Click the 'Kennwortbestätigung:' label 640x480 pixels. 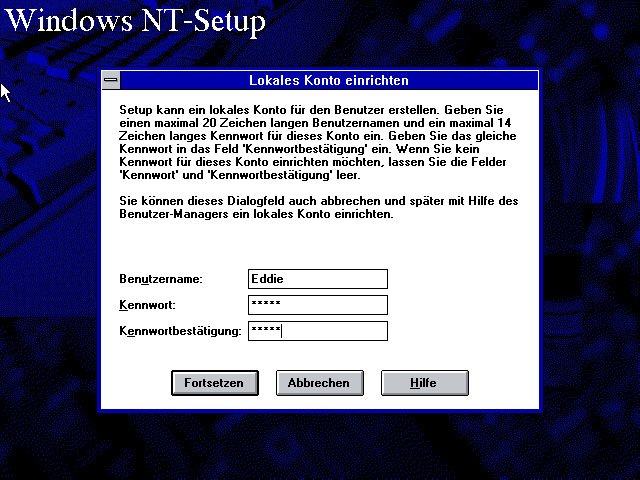coord(180,331)
